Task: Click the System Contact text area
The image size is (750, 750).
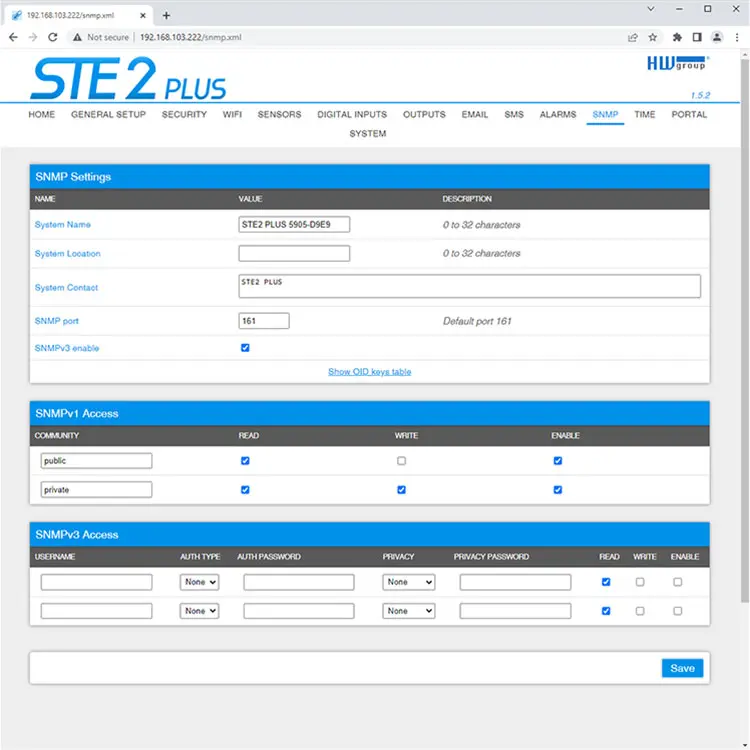Action: pos(470,286)
